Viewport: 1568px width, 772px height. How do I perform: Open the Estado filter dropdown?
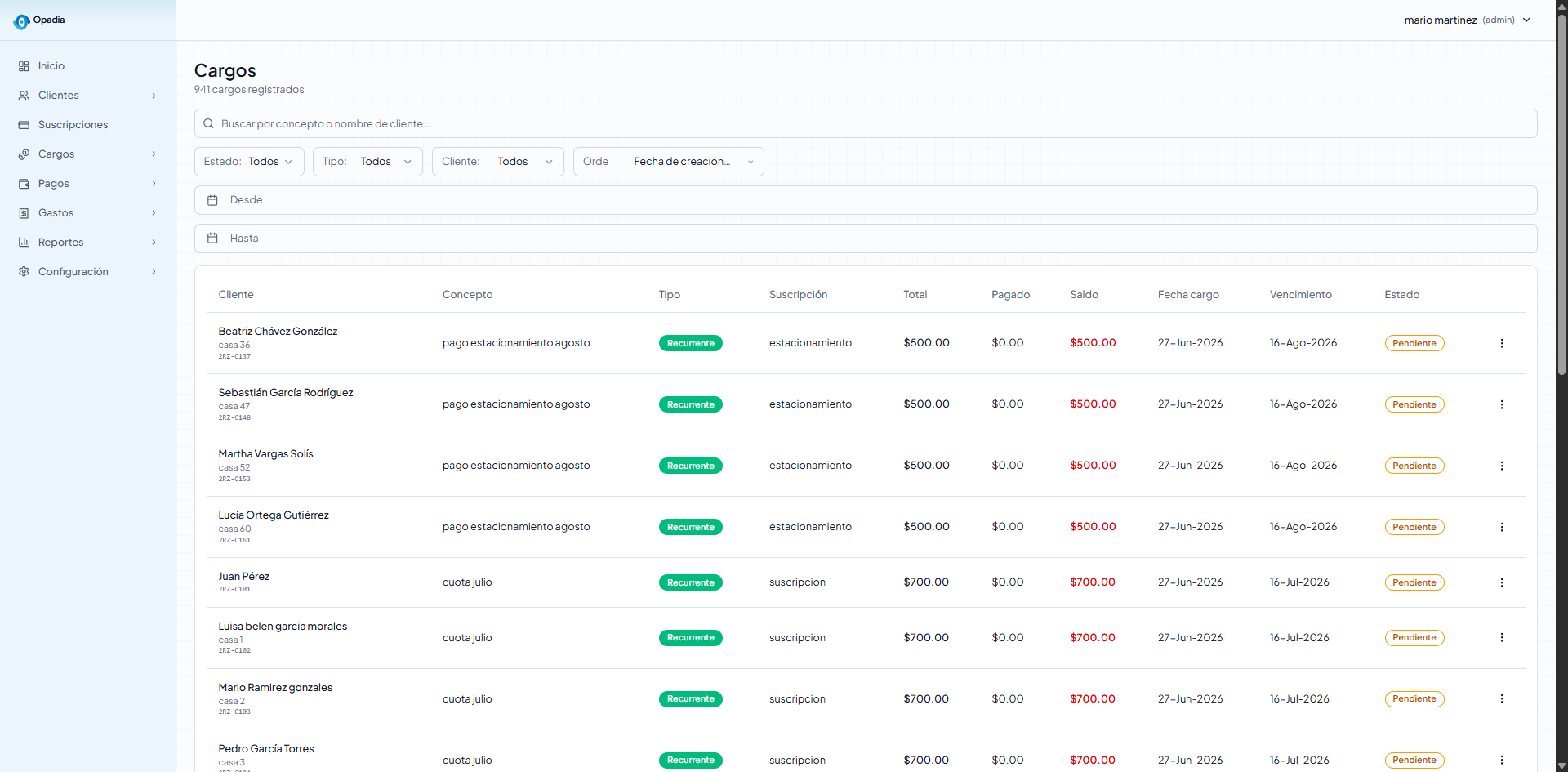249,162
